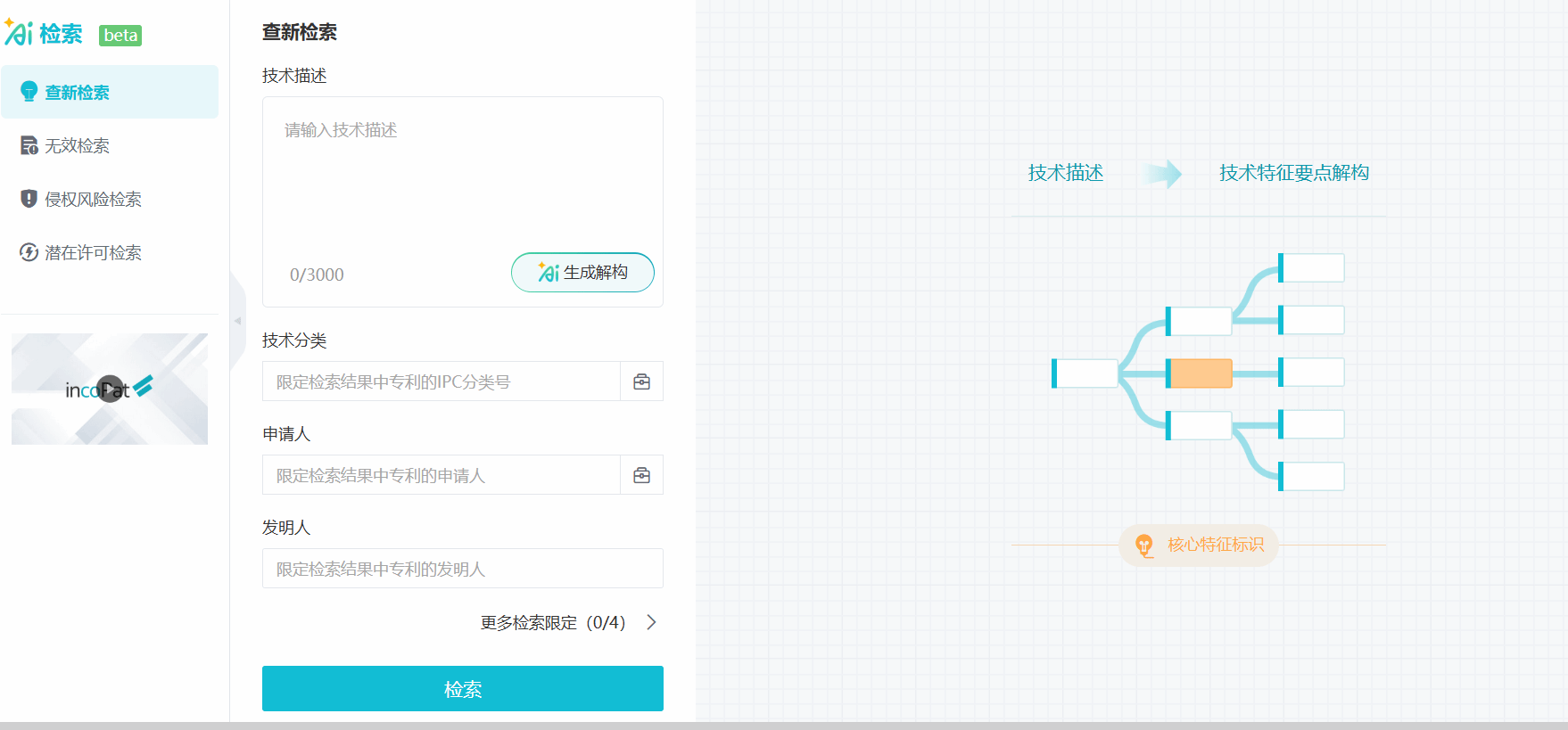Open the IPC classification picker icon
This screenshot has width=1568, height=730.
(641, 381)
